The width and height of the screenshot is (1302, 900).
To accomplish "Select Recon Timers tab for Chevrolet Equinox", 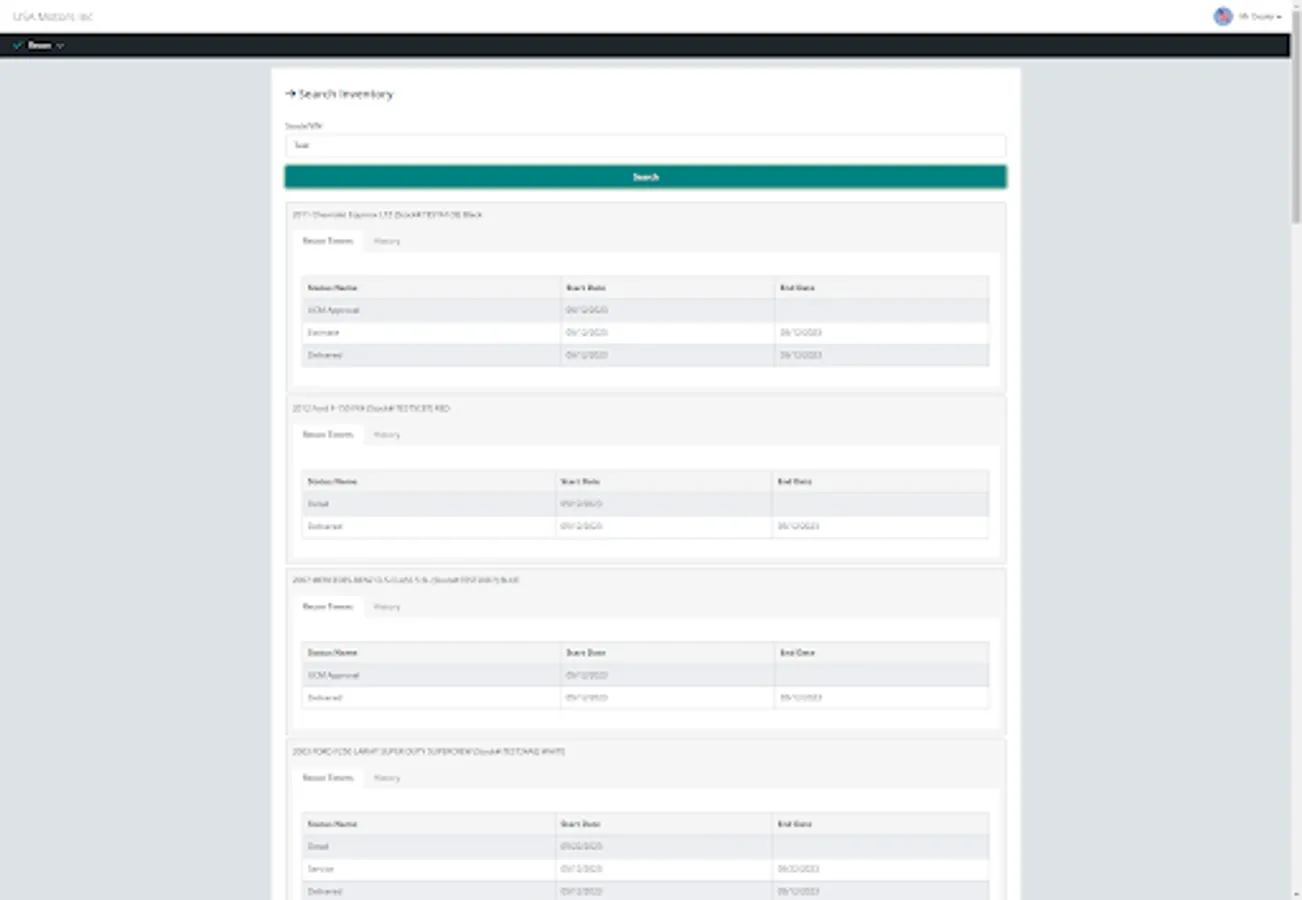I will [x=328, y=241].
